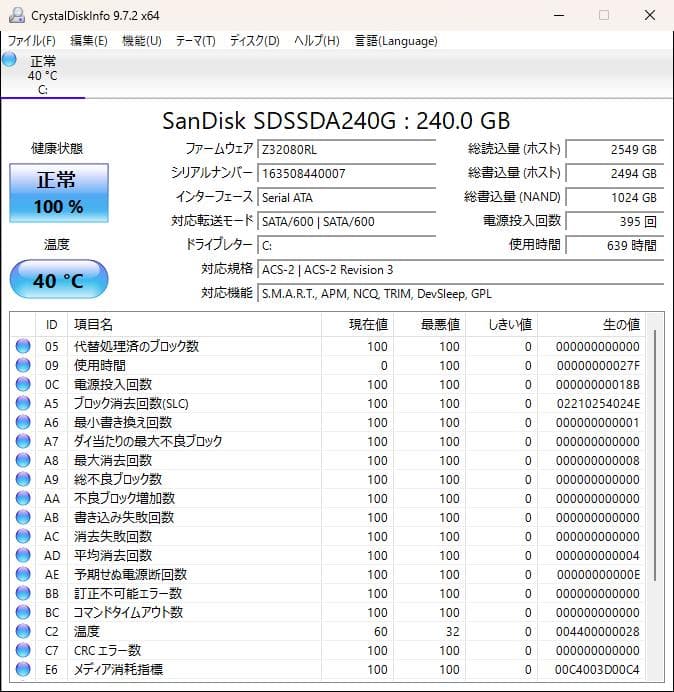The image size is (674, 692).
Task: Click the total host reads value 2549 GB
Action: (615, 150)
